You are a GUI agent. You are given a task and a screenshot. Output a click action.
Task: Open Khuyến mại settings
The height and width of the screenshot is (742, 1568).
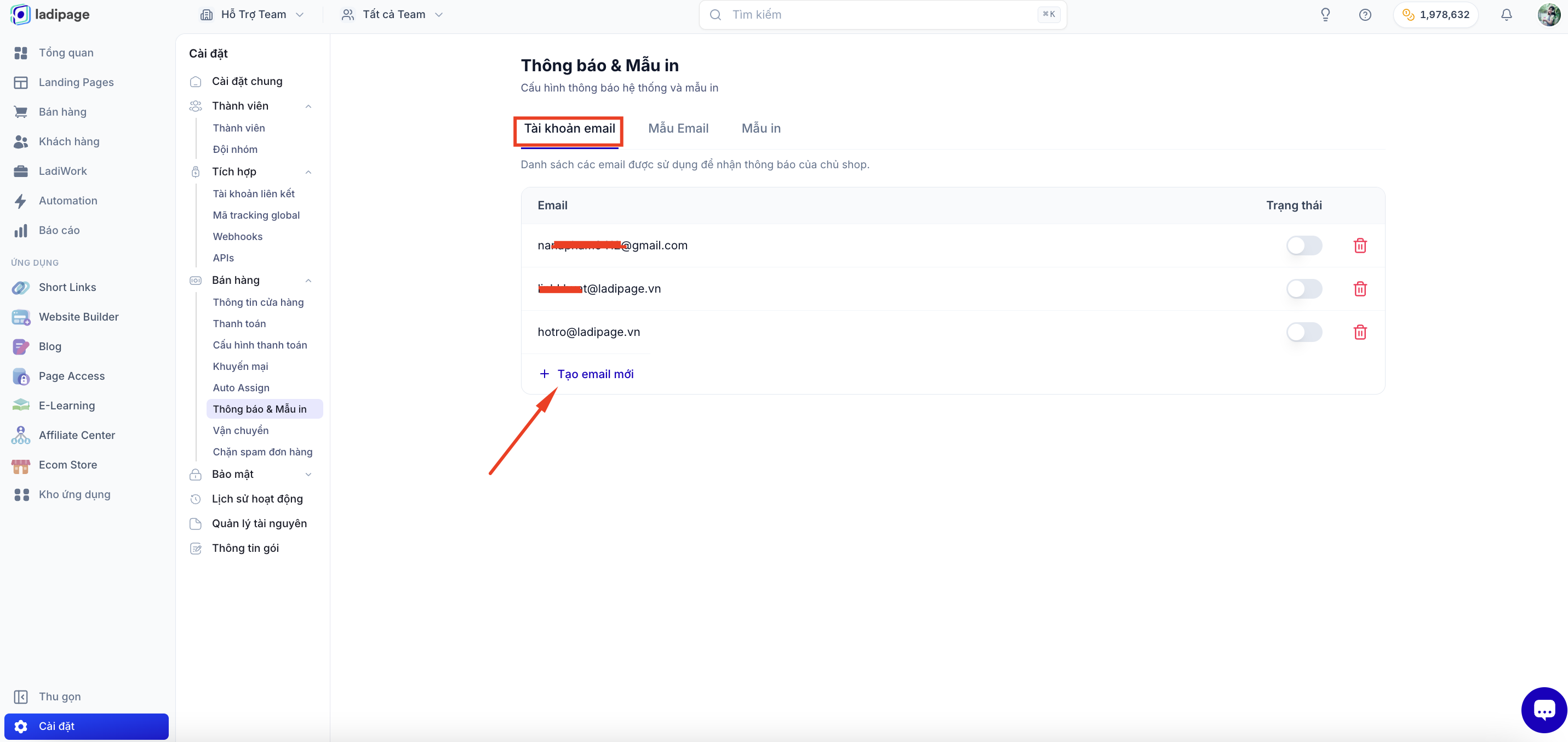pyautogui.click(x=241, y=367)
